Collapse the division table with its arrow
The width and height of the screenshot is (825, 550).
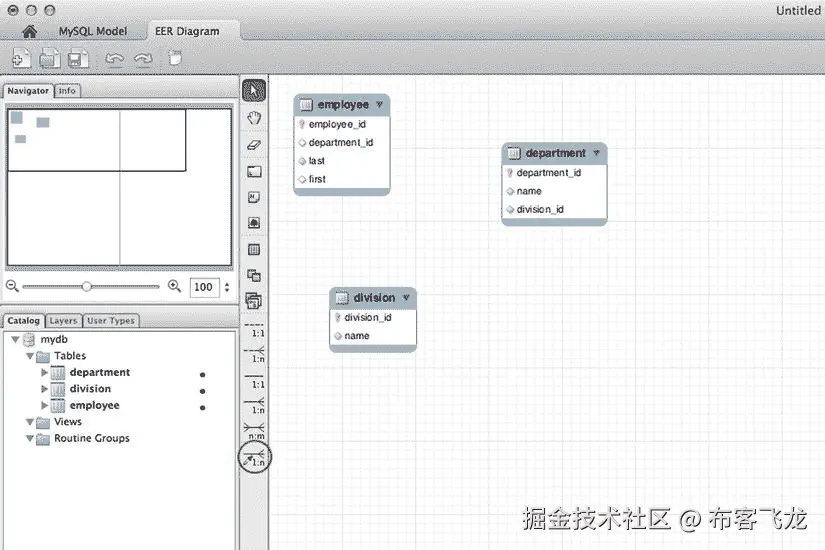[x=406, y=297]
